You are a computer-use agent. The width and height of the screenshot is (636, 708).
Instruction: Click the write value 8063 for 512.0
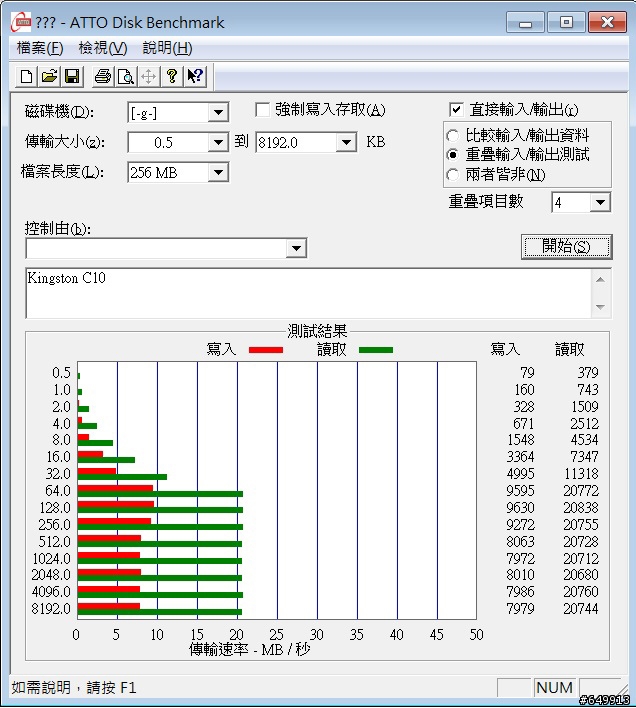(520, 541)
